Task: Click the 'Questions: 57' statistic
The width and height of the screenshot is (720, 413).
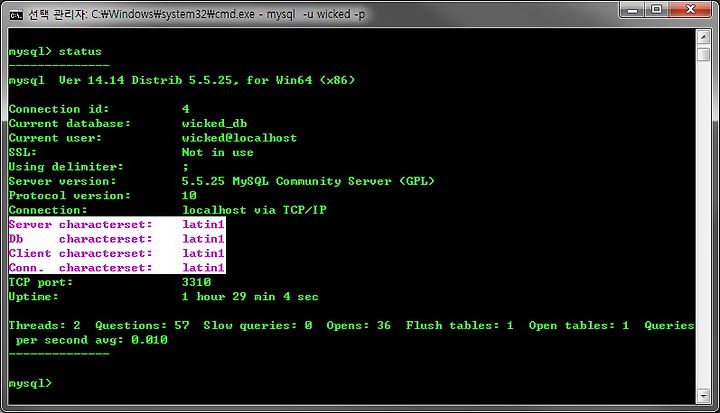Action: pyautogui.click(x=142, y=325)
